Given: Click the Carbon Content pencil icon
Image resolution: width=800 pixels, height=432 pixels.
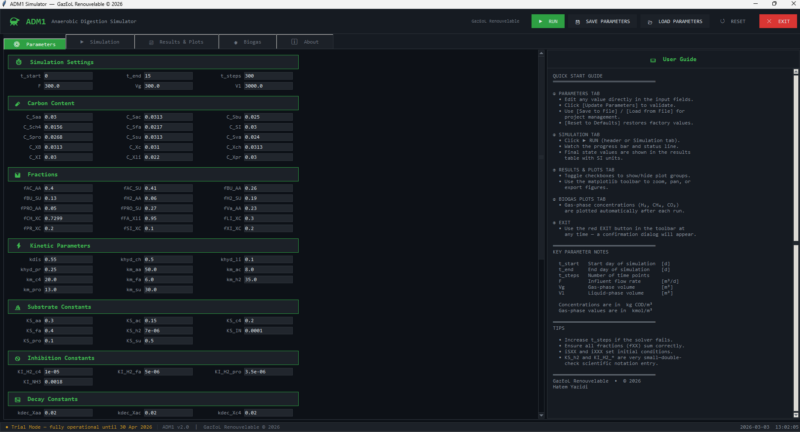Looking at the screenshot, I should coord(19,103).
